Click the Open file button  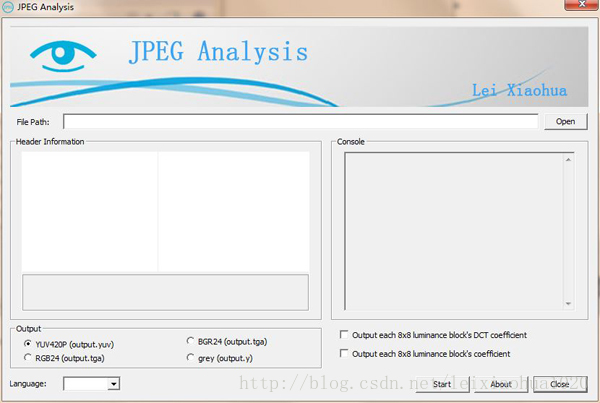[x=566, y=122]
